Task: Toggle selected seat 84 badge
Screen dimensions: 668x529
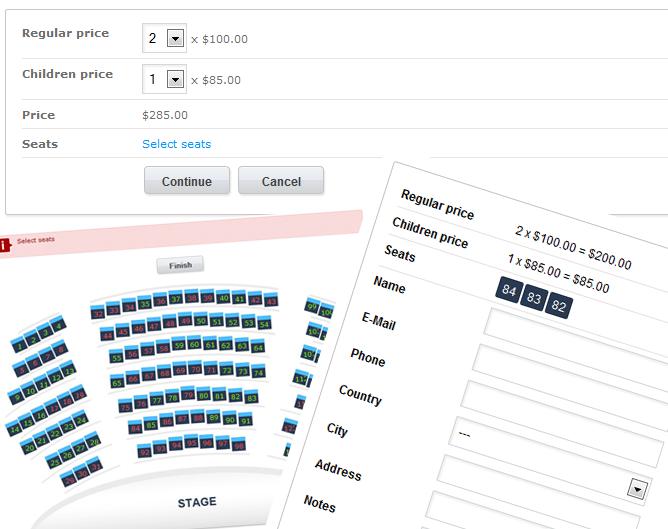Action: [x=509, y=290]
